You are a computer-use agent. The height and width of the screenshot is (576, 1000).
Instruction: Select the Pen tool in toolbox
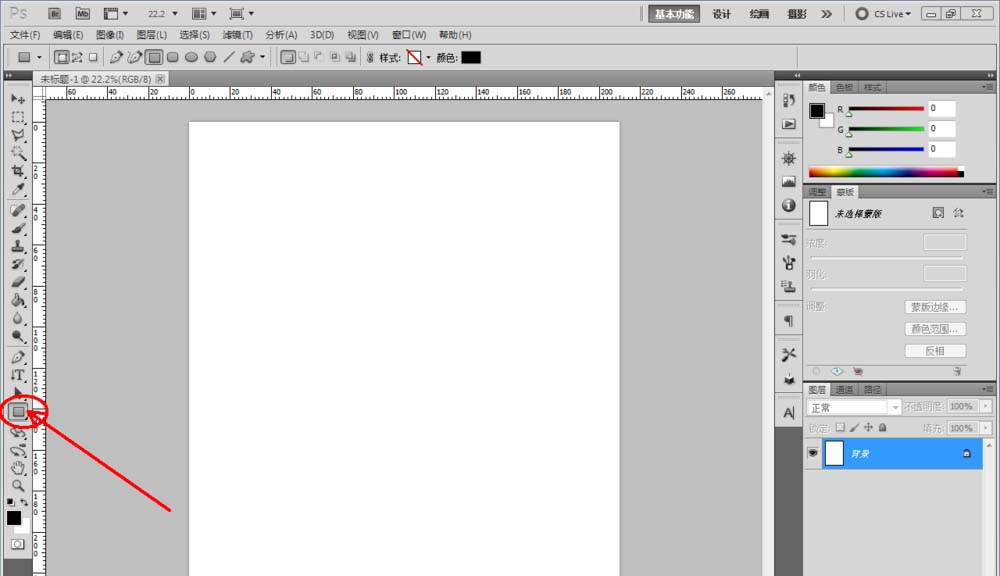[x=18, y=357]
